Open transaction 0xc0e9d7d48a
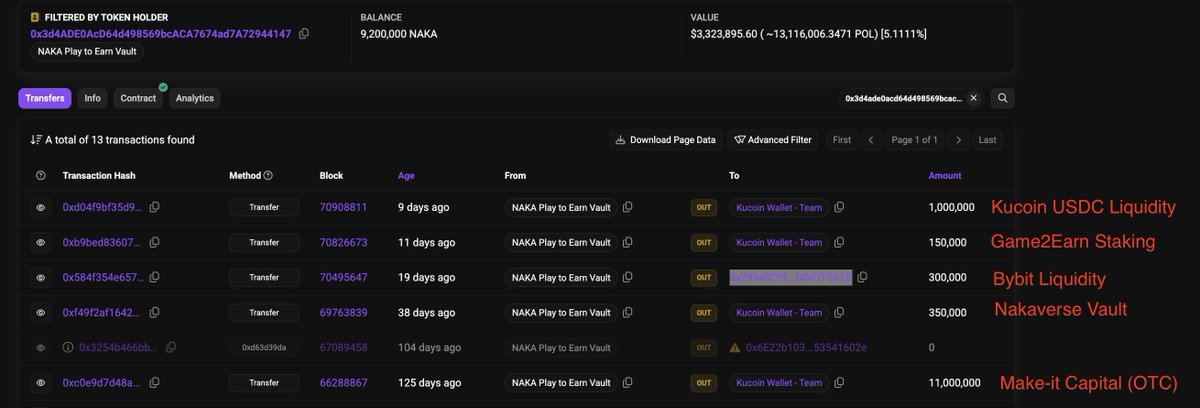The image size is (1200, 408). point(103,382)
